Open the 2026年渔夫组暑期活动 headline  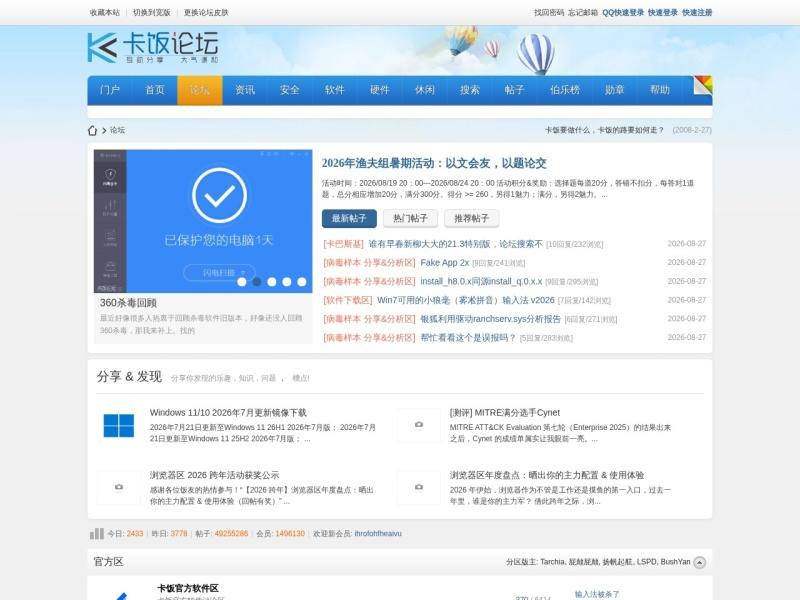click(x=434, y=163)
